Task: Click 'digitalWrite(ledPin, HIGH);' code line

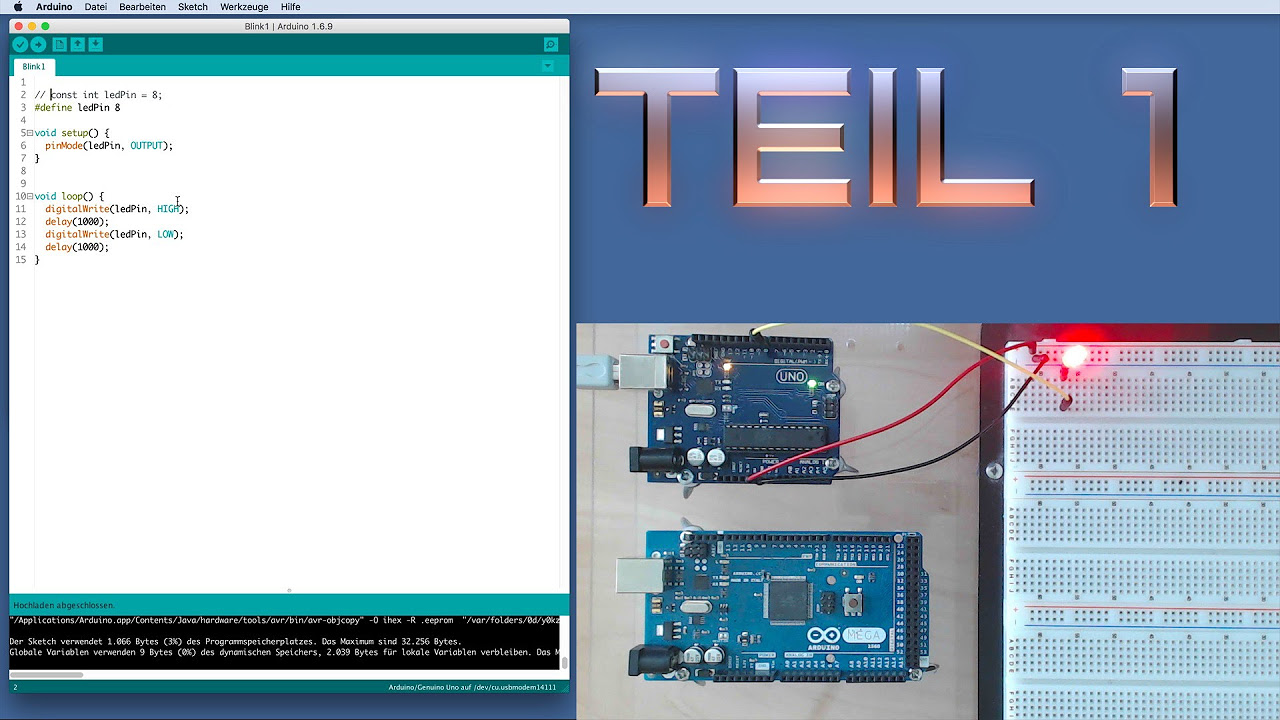Action: pyautogui.click(x=117, y=209)
